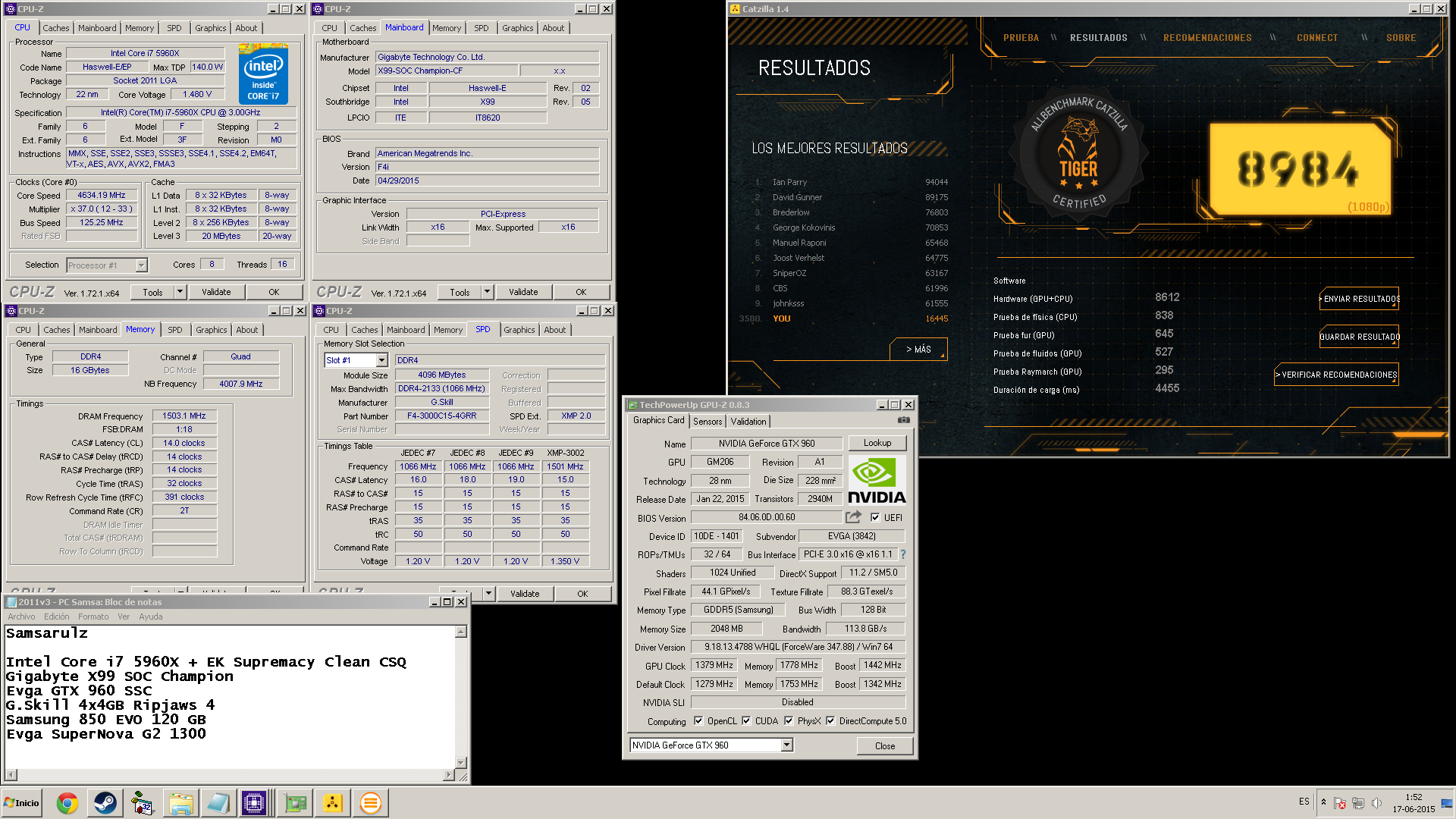Expand hidden system tray icons

(1323, 803)
